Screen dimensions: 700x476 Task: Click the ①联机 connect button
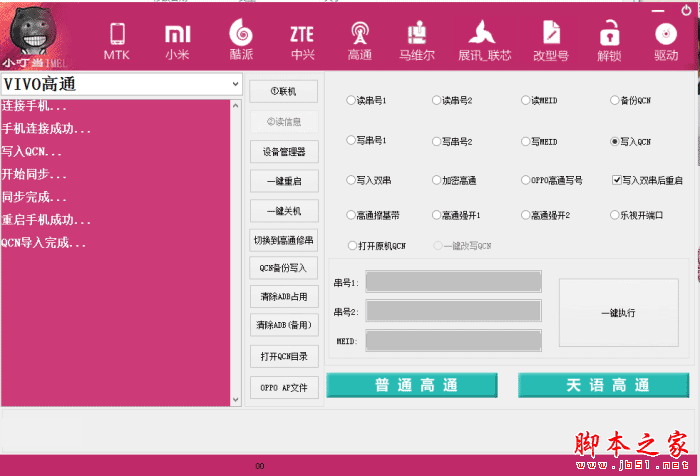tap(283, 92)
